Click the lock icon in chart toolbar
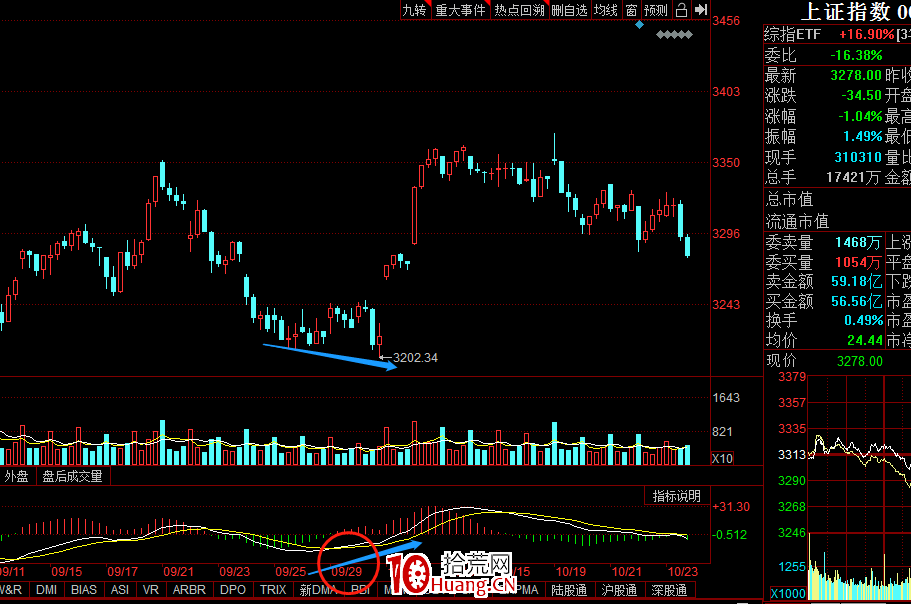 click(x=682, y=10)
